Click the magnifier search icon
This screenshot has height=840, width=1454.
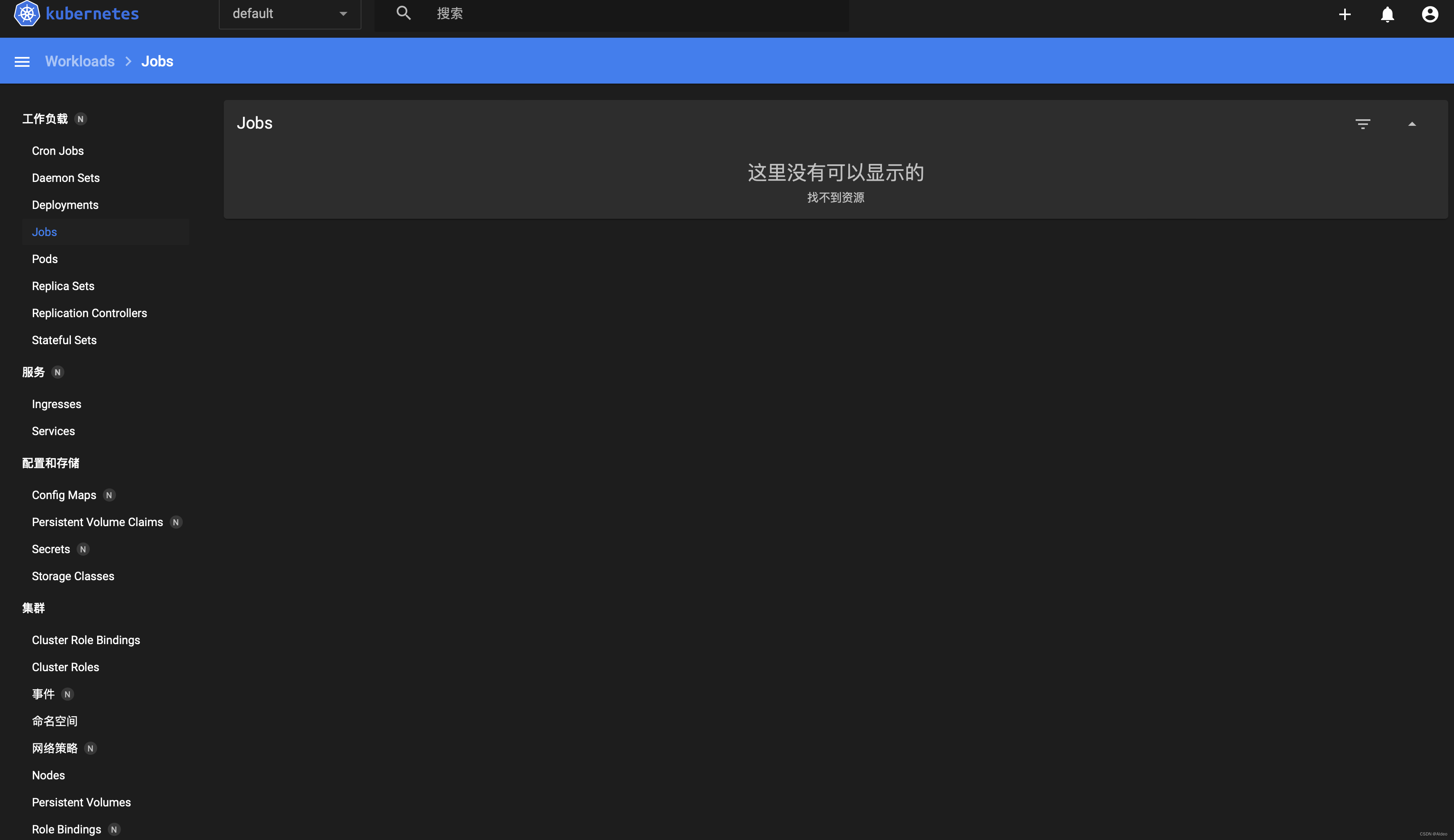pyautogui.click(x=403, y=13)
